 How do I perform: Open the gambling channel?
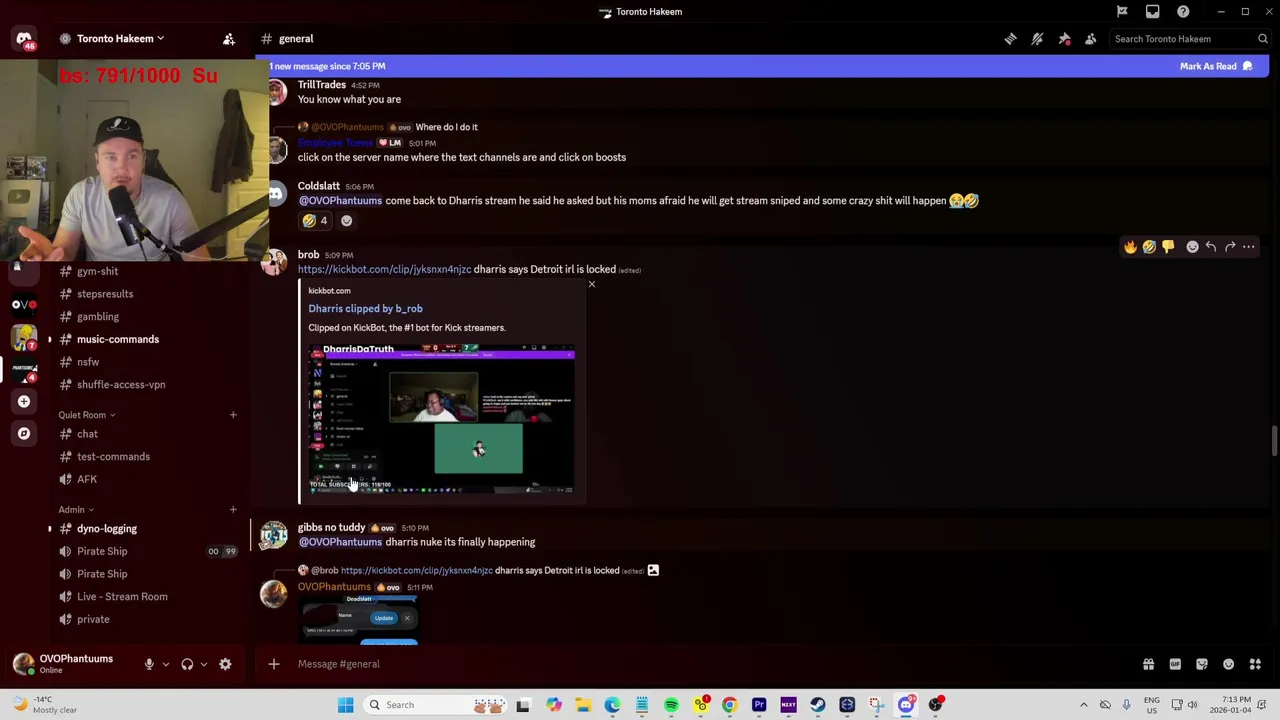(x=98, y=317)
